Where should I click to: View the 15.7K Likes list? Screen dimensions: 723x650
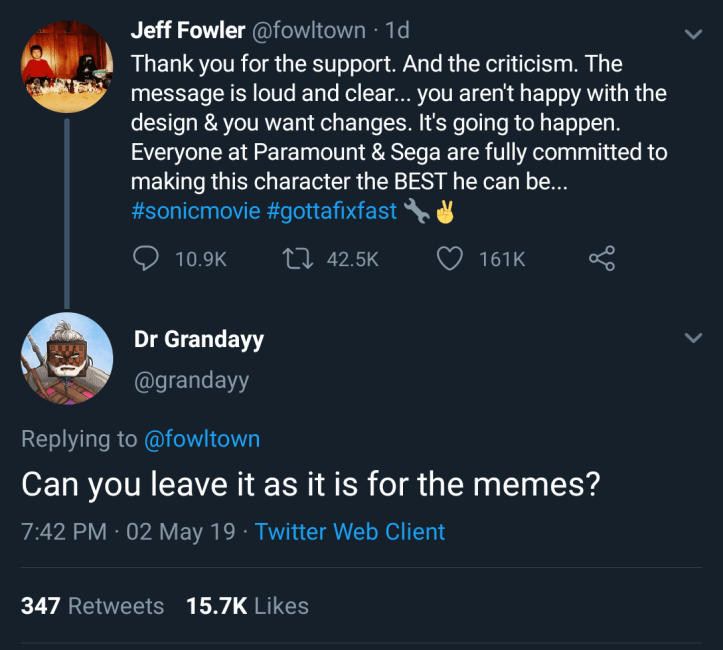click(247, 605)
